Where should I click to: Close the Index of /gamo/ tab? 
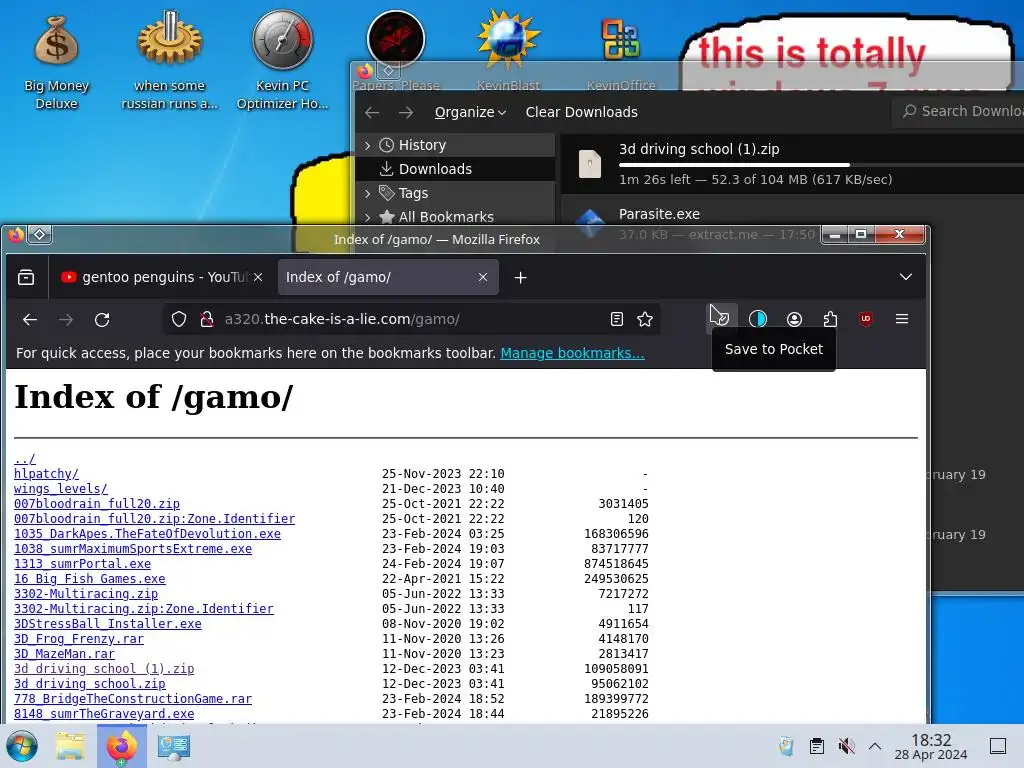tap(483, 278)
